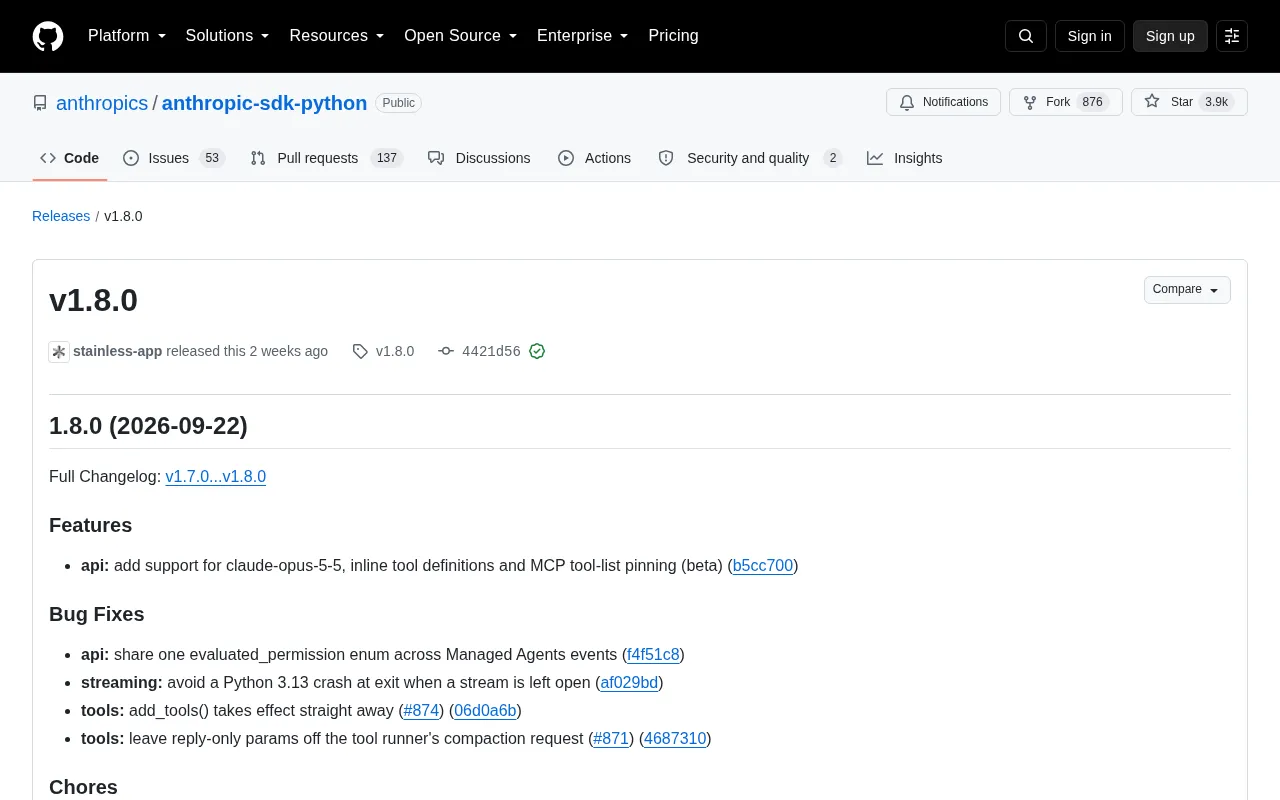
Task: Open the GitHub homepage logo
Action: pyautogui.click(x=48, y=36)
